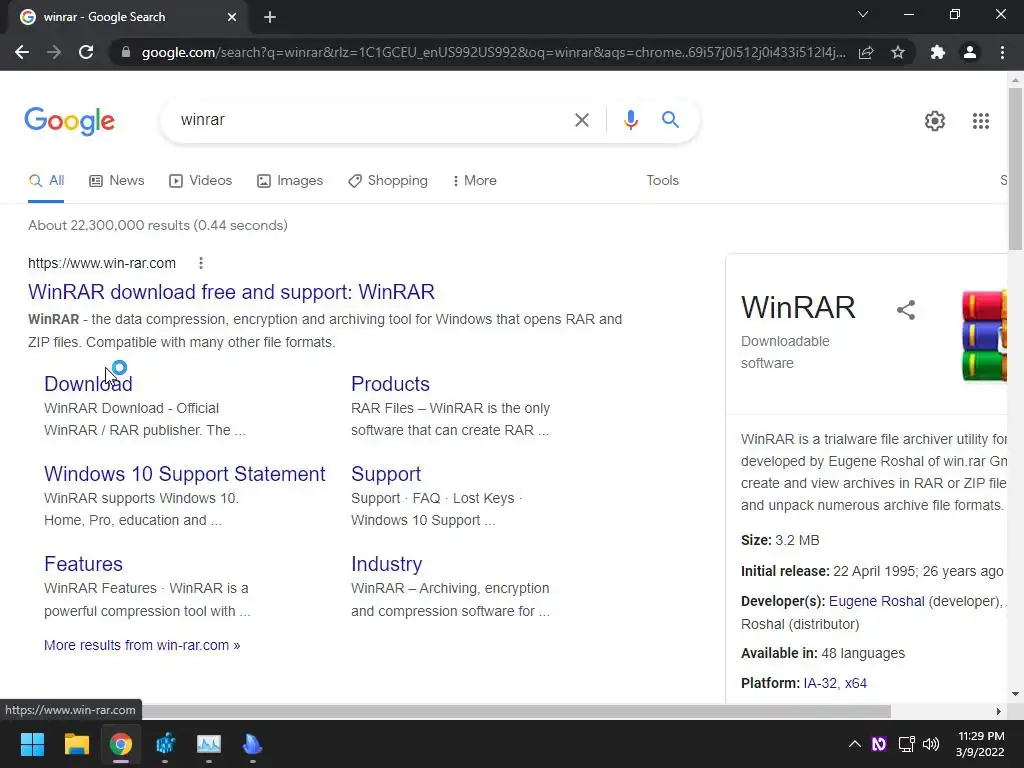Click the Chrome taskbar icon

point(121,744)
